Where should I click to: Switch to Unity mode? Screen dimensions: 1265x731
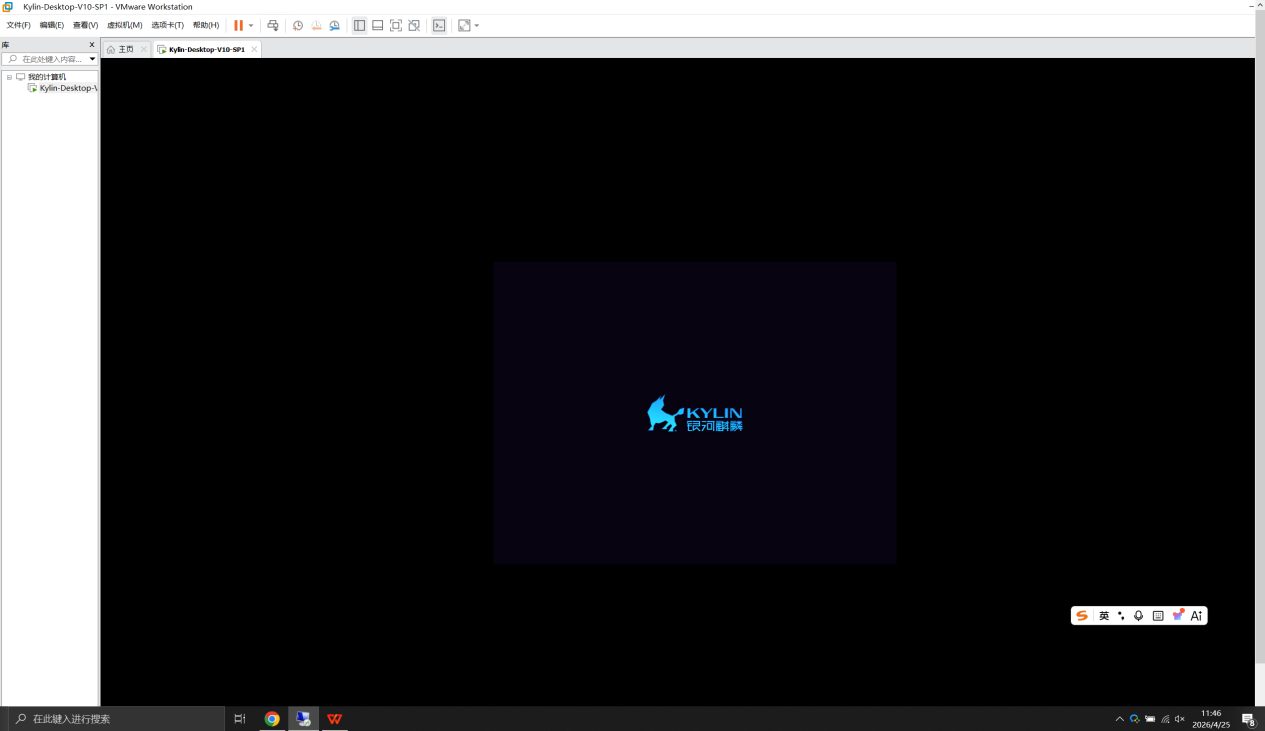click(413, 25)
